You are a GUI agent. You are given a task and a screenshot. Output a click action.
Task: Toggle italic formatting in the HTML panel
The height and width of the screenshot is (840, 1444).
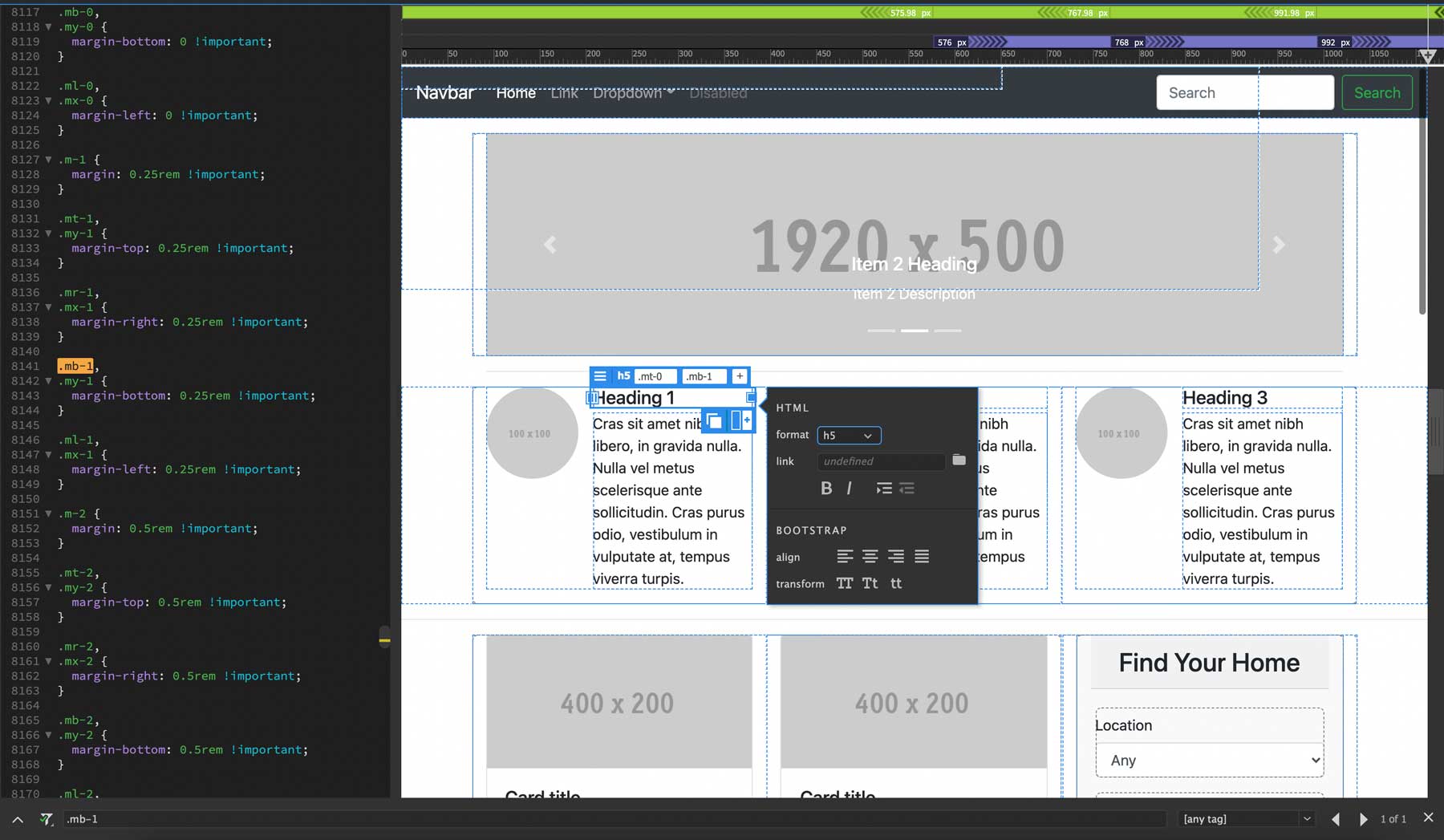coord(849,488)
